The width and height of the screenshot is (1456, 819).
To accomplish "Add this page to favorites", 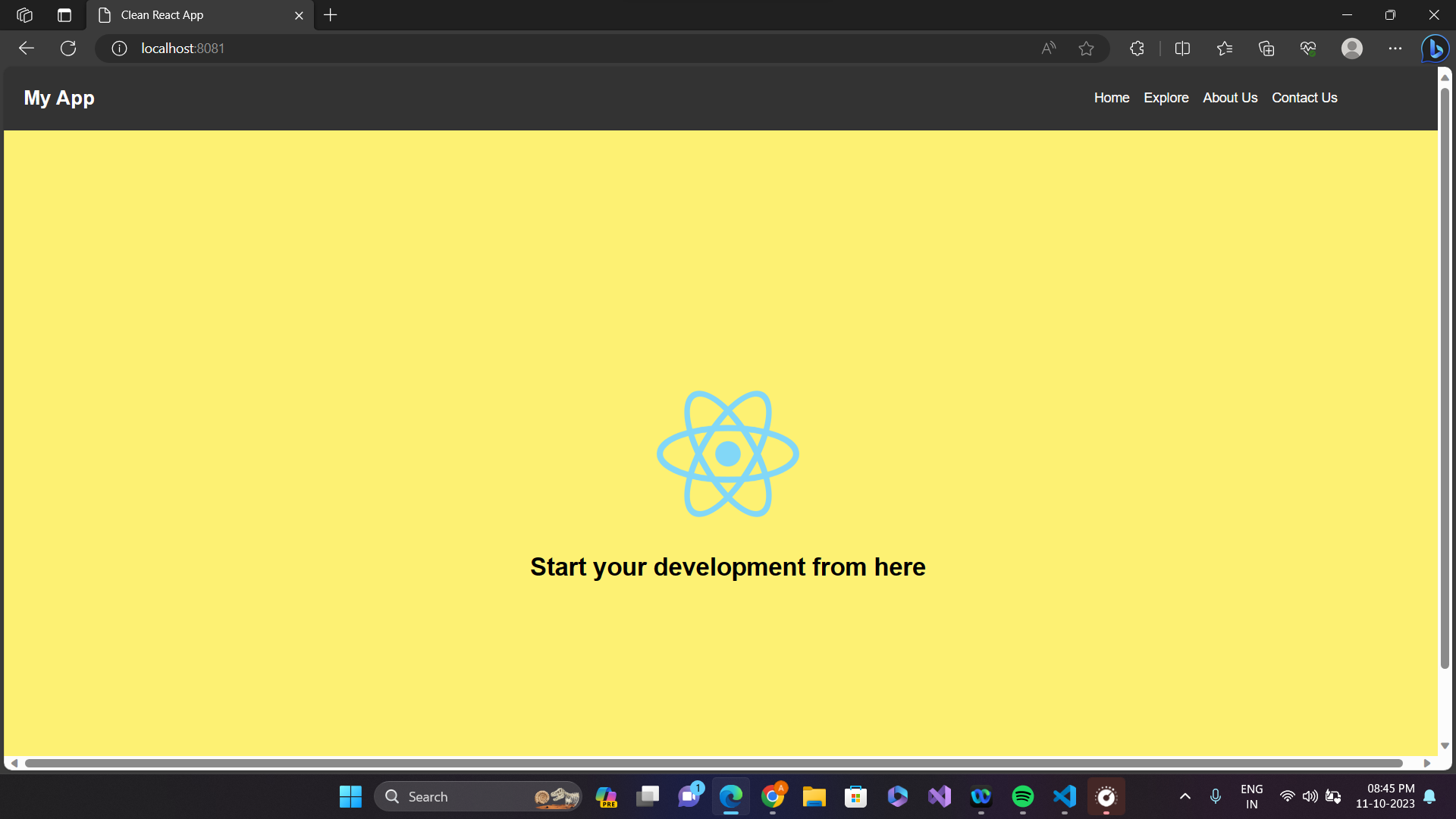I will coord(1086,48).
